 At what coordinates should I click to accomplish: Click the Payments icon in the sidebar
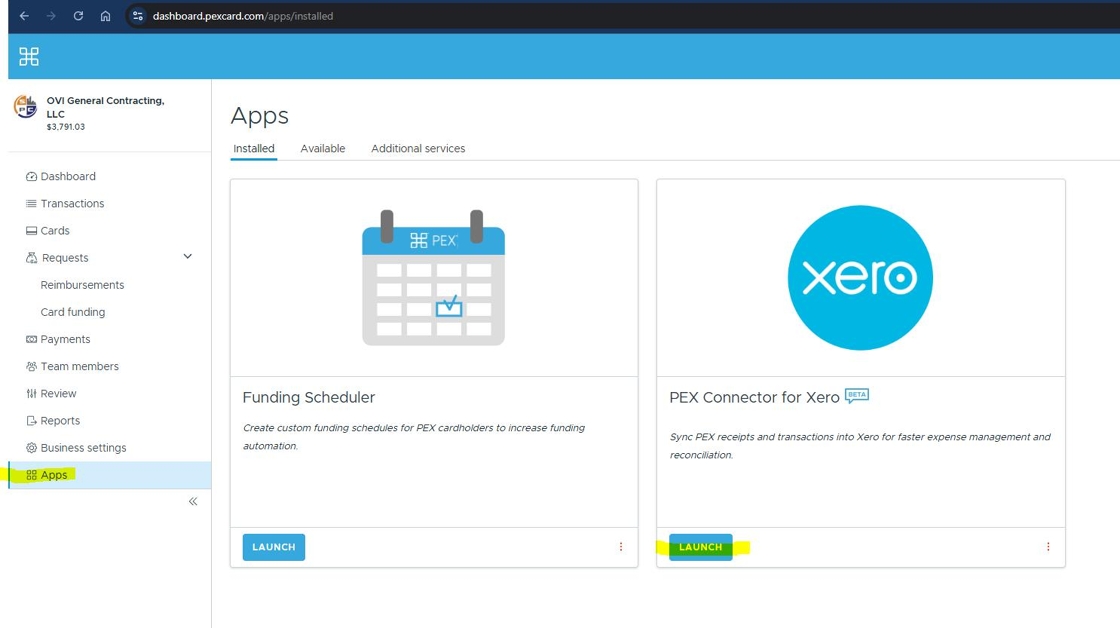point(31,339)
